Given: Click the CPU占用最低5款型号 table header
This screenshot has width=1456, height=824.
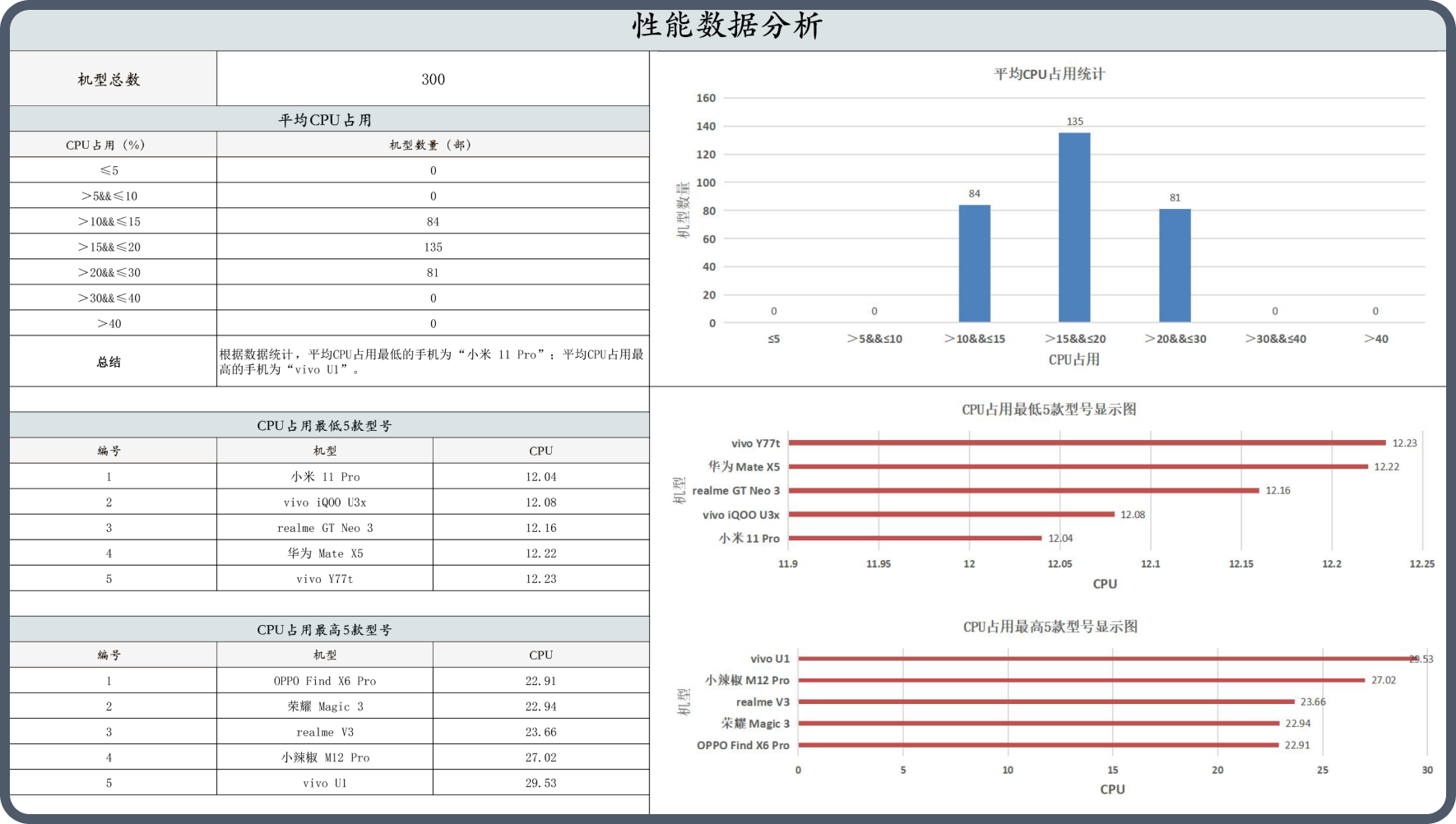Looking at the screenshot, I should [x=325, y=426].
